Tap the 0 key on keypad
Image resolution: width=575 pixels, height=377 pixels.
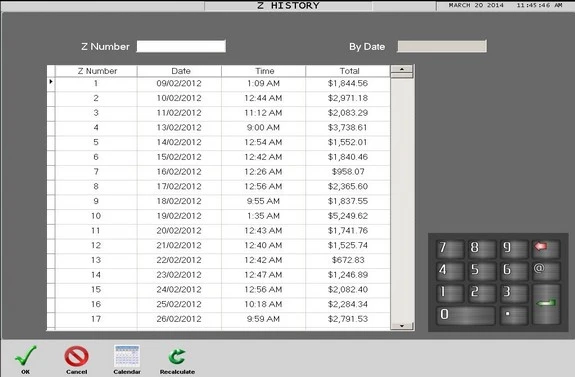tap(466, 315)
